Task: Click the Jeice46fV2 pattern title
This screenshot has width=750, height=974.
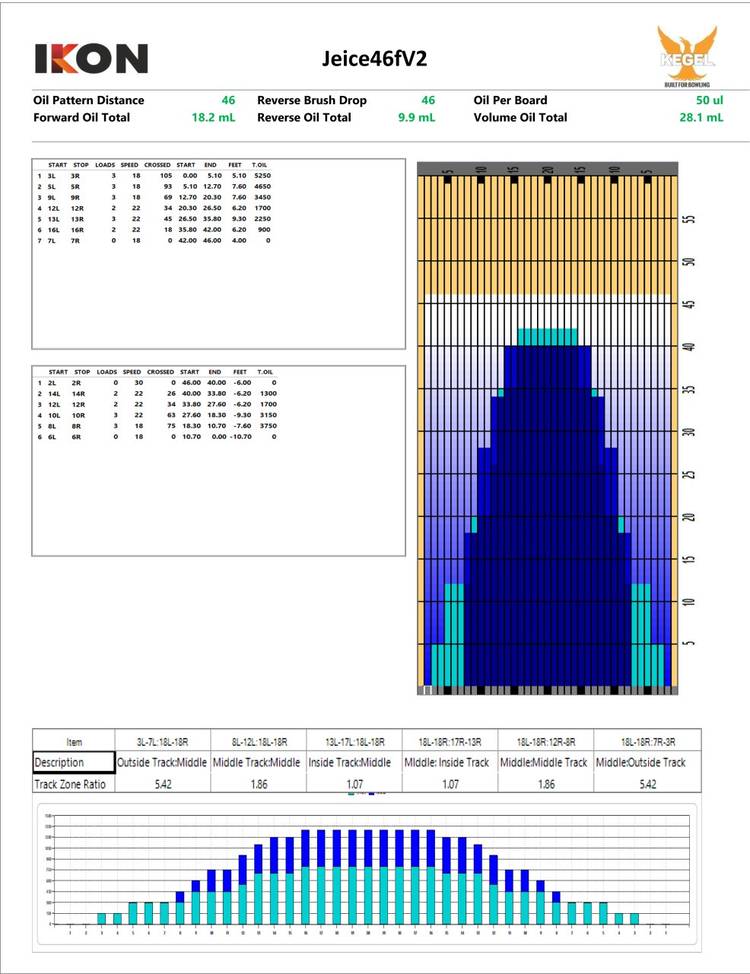Action: coord(374,58)
